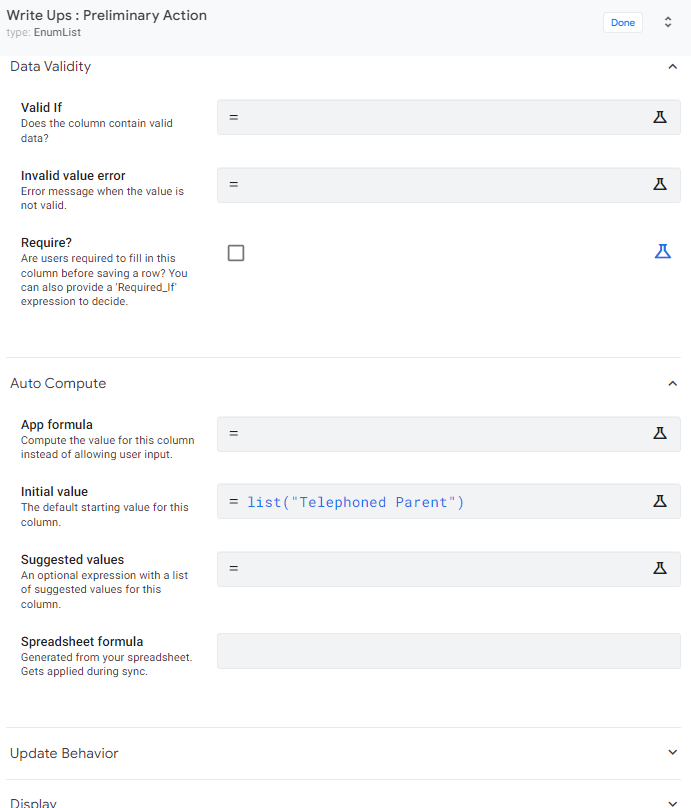The width and height of the screenshot is (691, 808).
Task: Click the Invalid value error field
Action: pos(448,185)
